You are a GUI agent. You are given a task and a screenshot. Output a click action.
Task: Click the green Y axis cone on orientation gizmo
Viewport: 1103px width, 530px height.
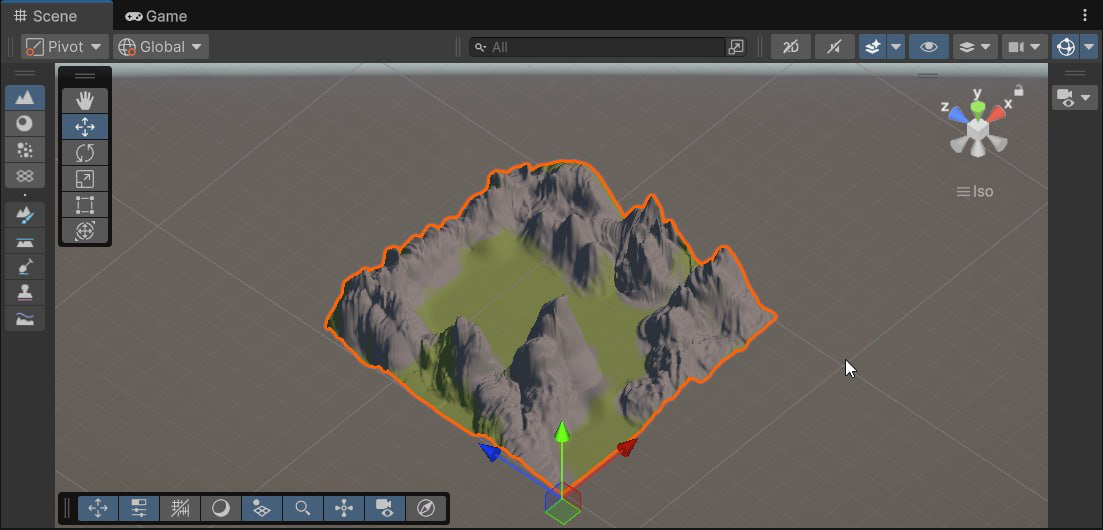click(x=978, y=107)
